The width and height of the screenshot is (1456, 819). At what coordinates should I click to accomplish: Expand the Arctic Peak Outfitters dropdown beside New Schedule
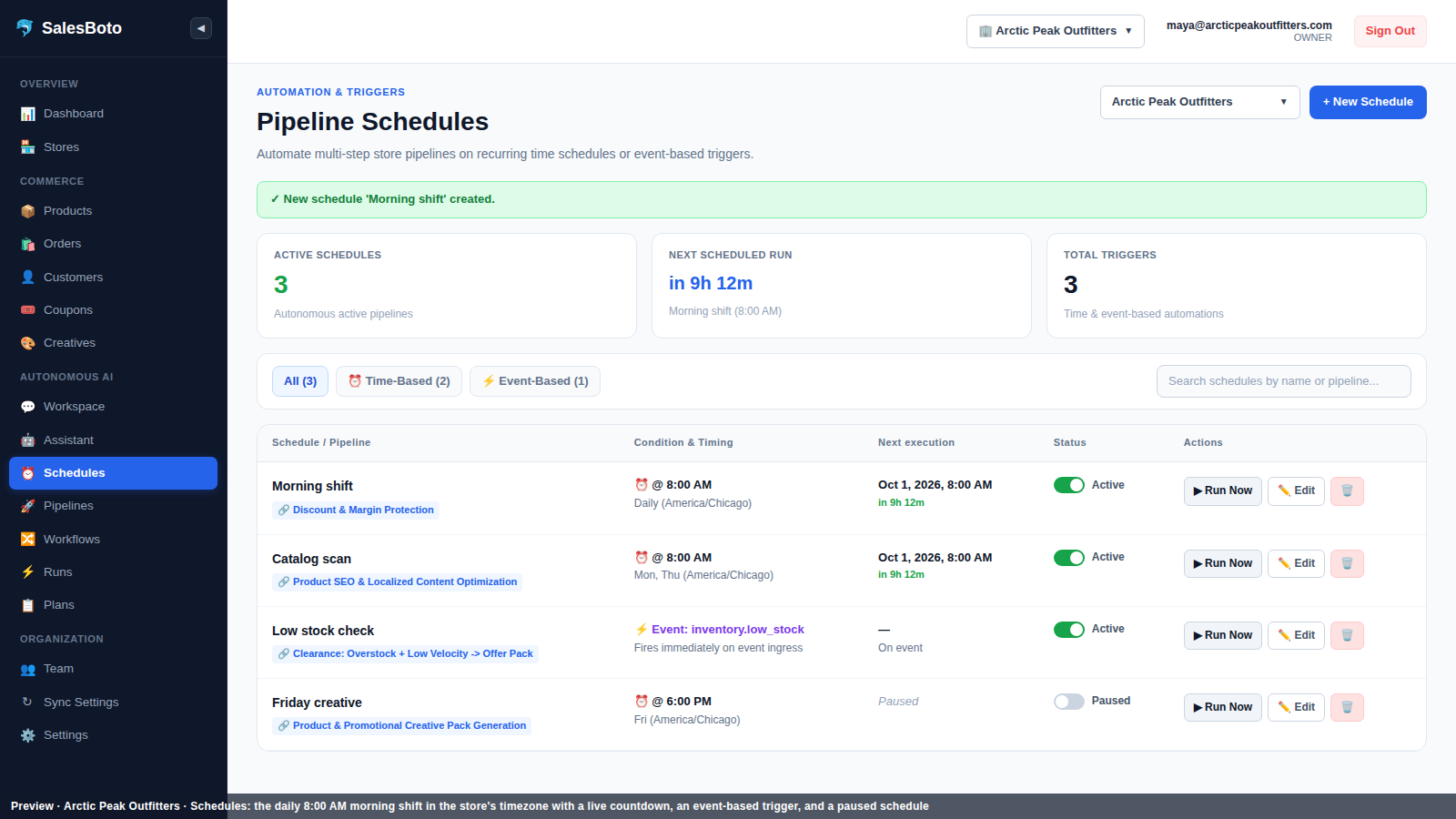(1199, 102)
